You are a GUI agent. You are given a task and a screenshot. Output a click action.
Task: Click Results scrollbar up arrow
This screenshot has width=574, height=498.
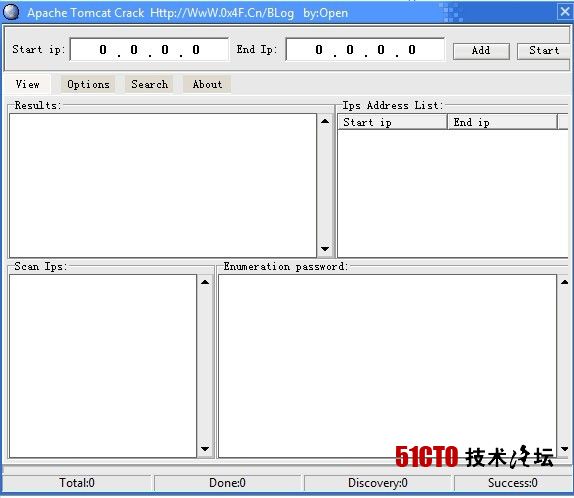325,121
